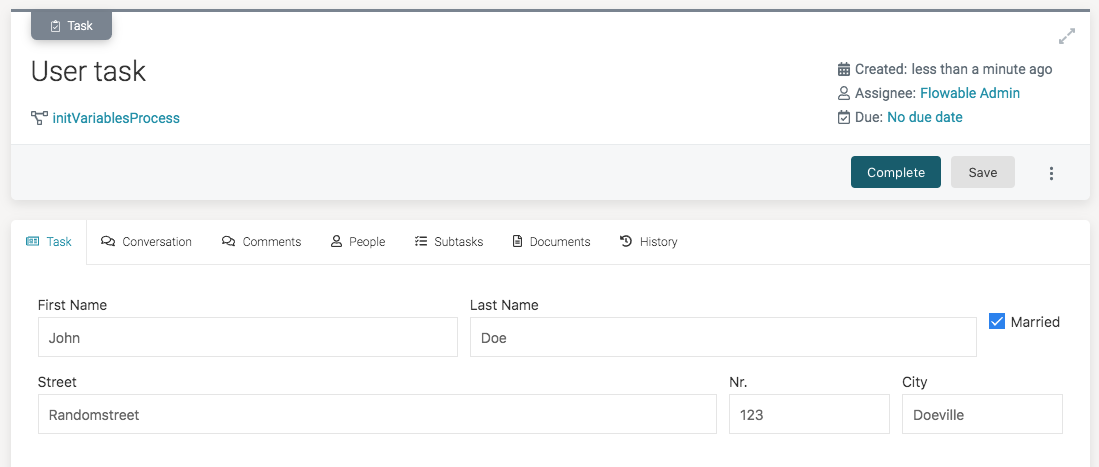Click the Task type badge
Viewport: 1099px width, 467px height.
[71, 26]
